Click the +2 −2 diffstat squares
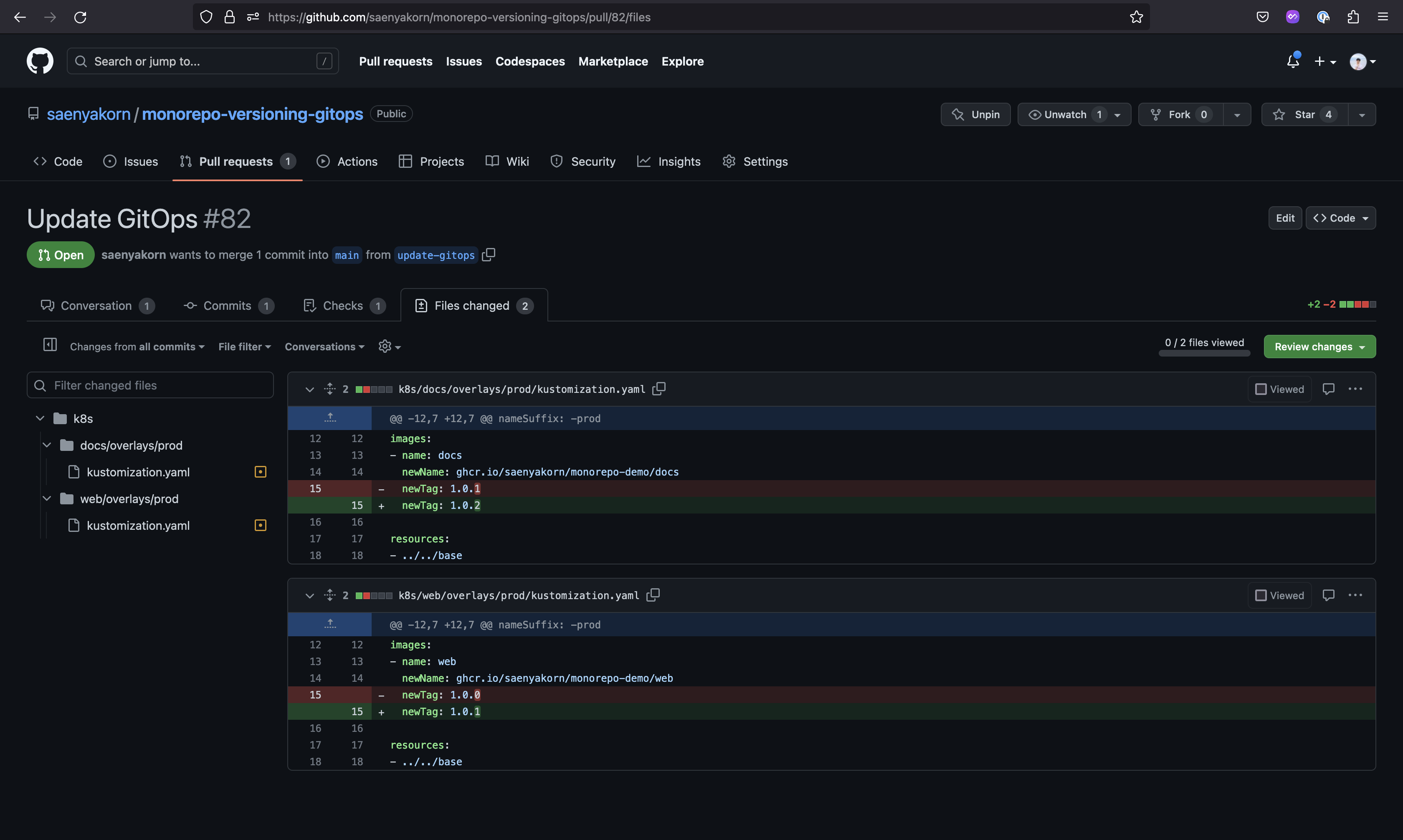Image resolution: width=1403 pixels, height=840 pixels. pos(1357,304)
